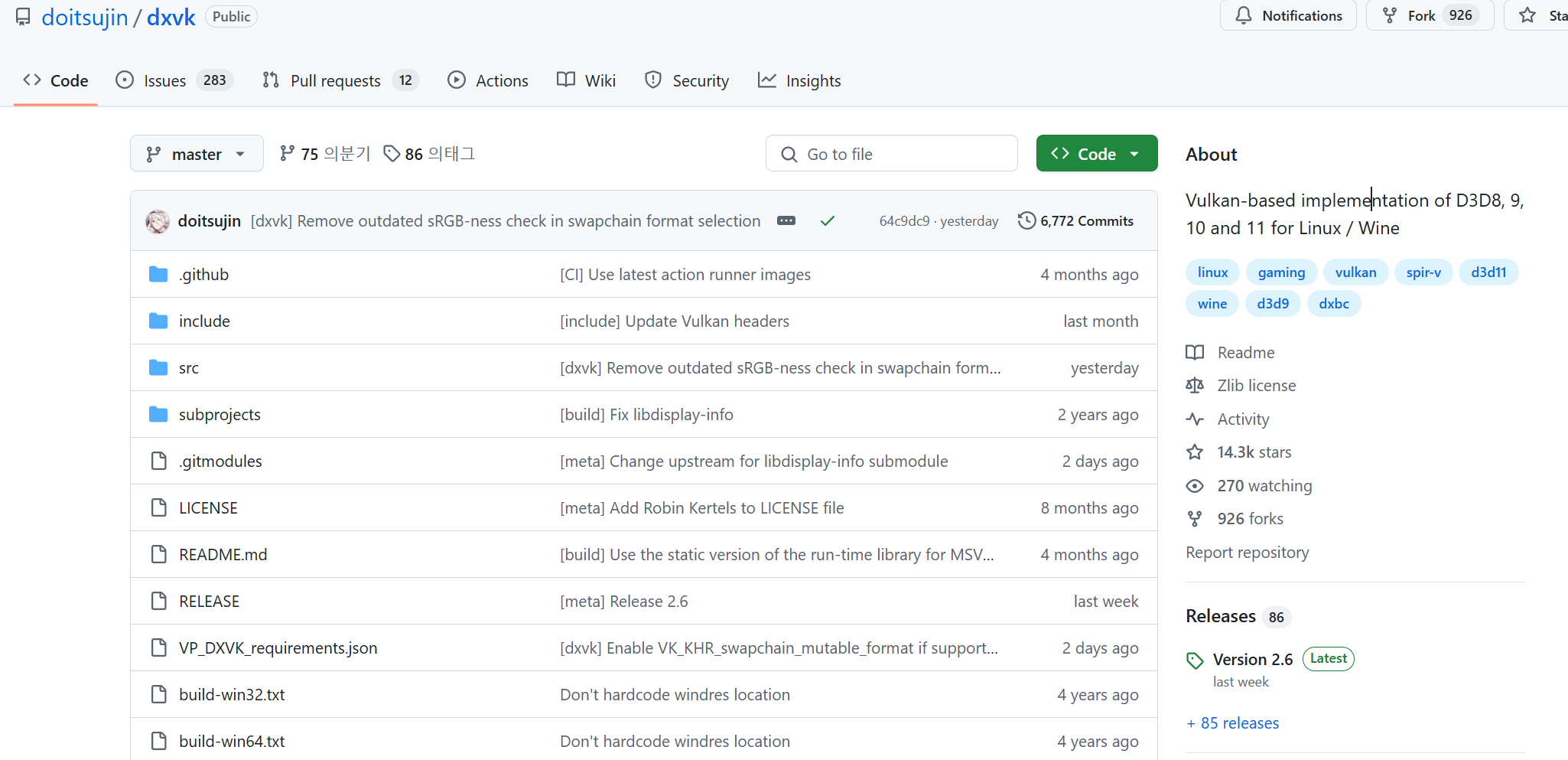Open the dxvk repository name link
Screen dimensions: 1568x760
pyautogui.click(x=171, y=17)
